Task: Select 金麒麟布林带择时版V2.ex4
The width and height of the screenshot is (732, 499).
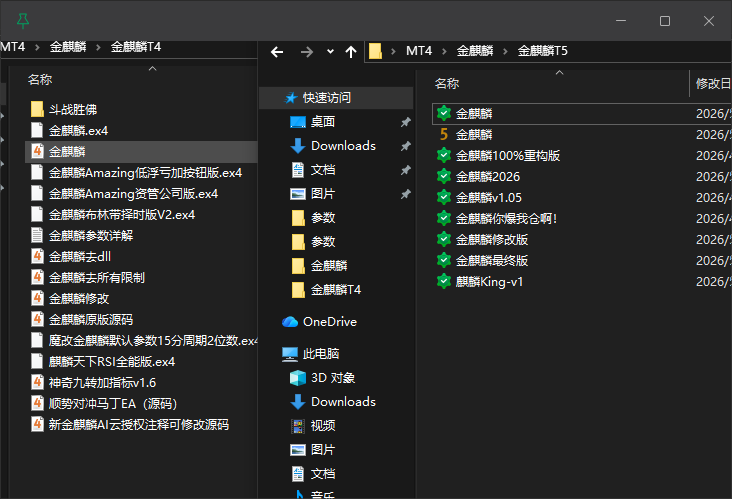Action: coord(122,215)
